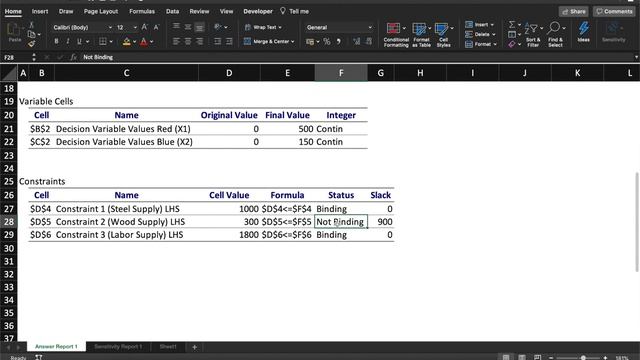Click the red font color swatch
This screenshot has height=360, width=640.
[144, 41]
